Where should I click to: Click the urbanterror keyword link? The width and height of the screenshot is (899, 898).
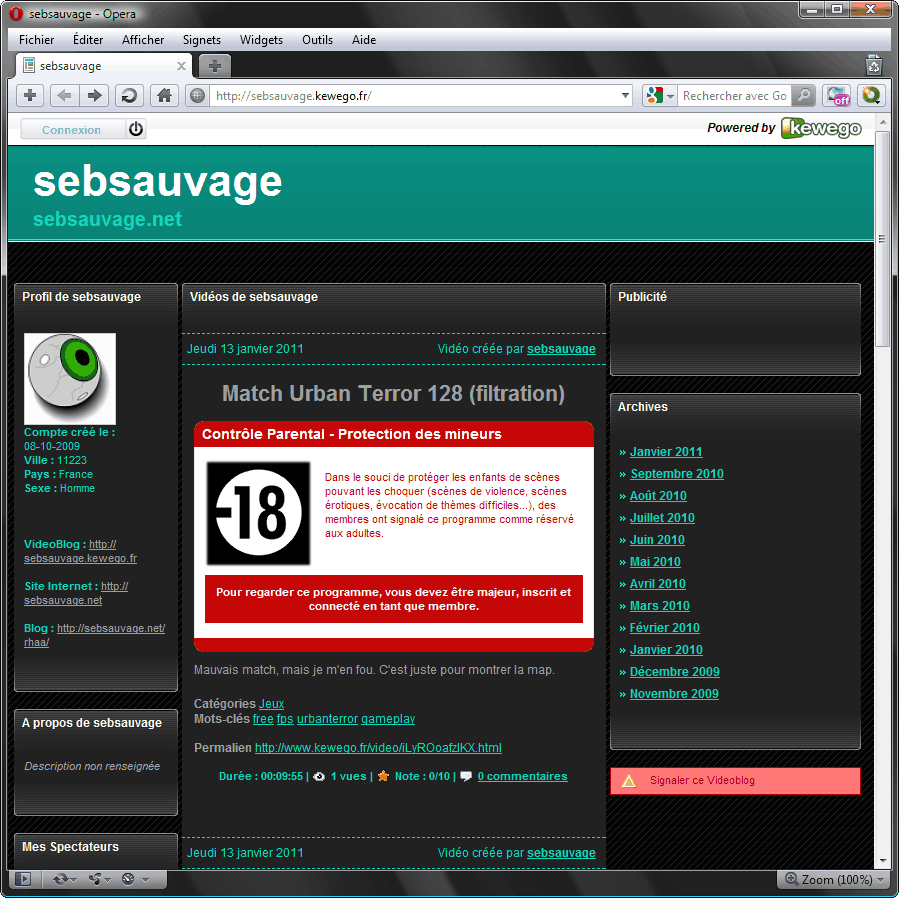pyautogui.click(x=327, y=719)
